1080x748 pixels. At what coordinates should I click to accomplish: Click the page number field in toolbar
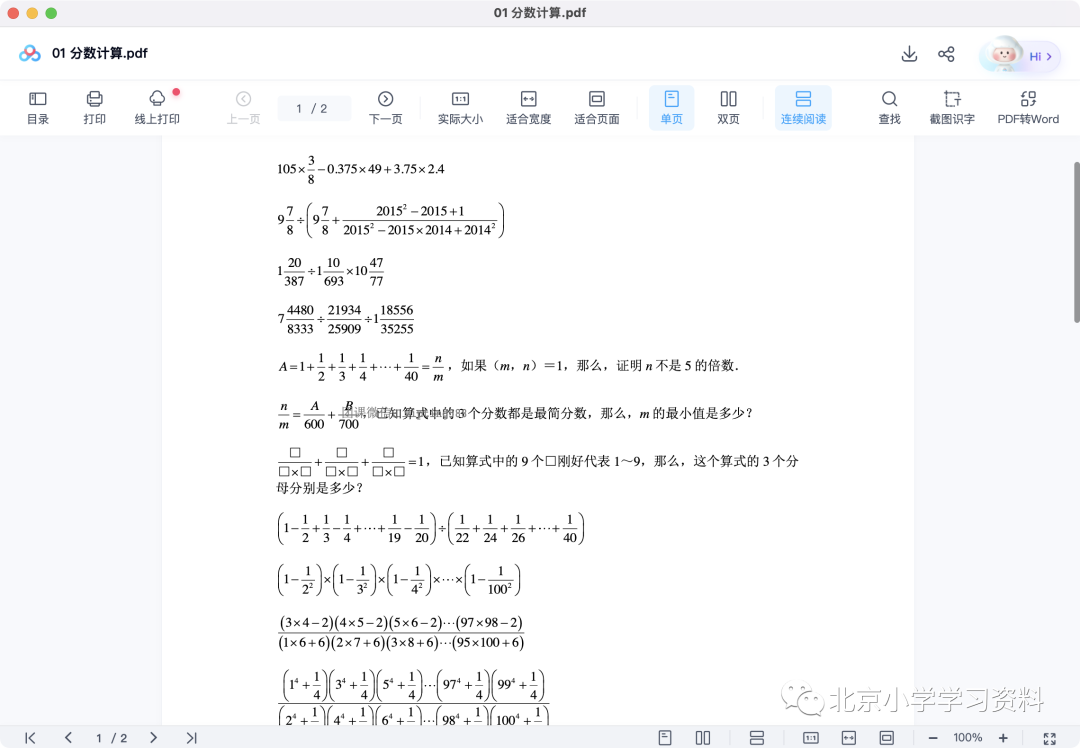click(x=313, y=108)
